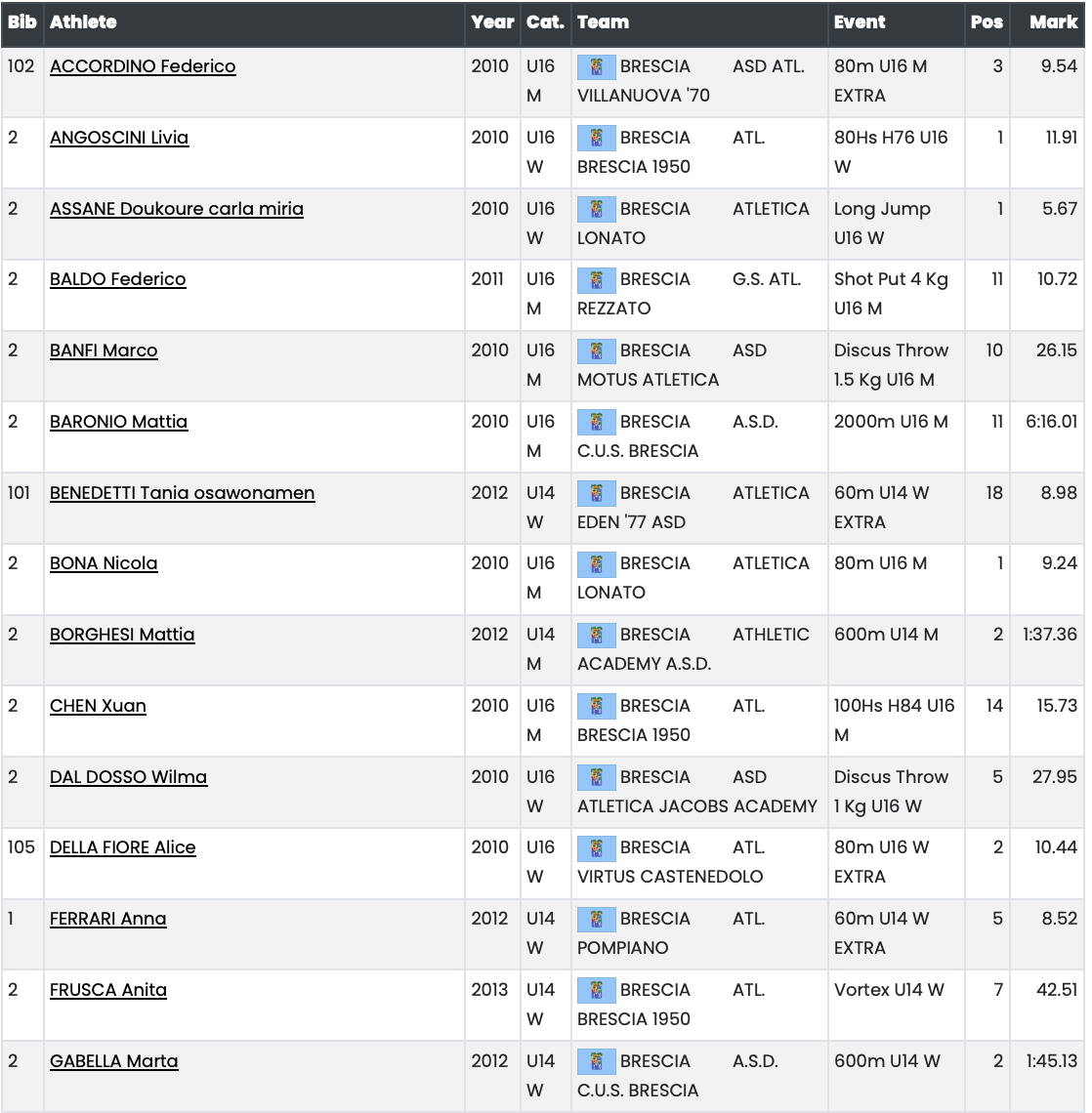Open athlete ACCORDINO Federico
Image resolution: width=1092 pixels, height=1113 pixels.
[x=143, y=66]
